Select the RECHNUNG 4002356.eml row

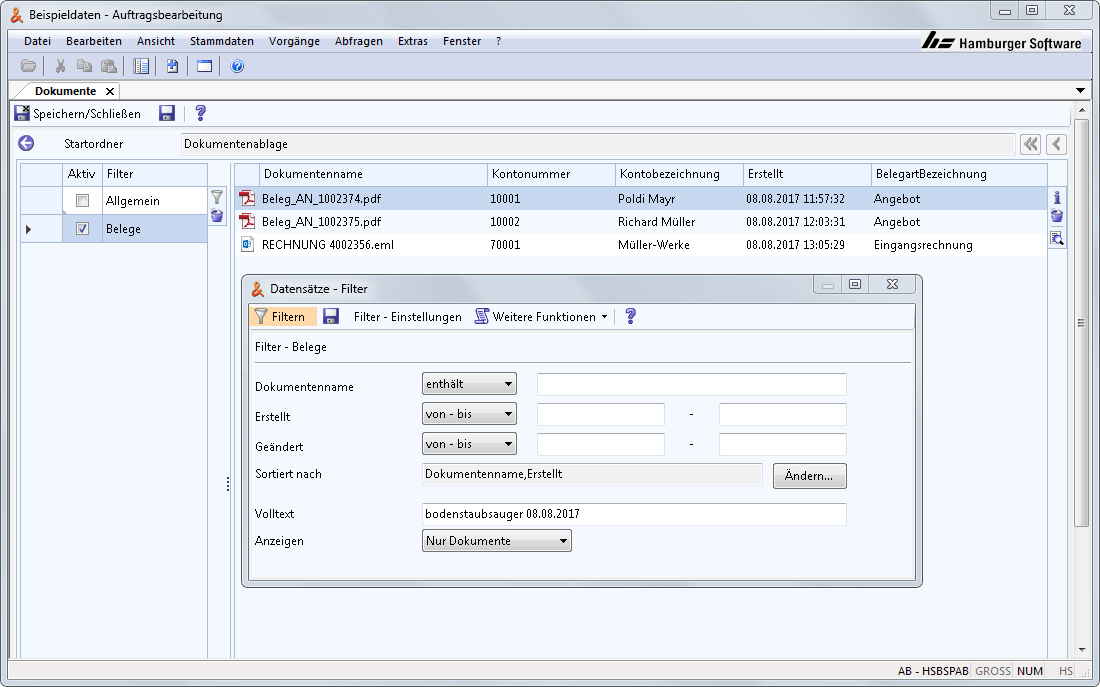(640, 245)
